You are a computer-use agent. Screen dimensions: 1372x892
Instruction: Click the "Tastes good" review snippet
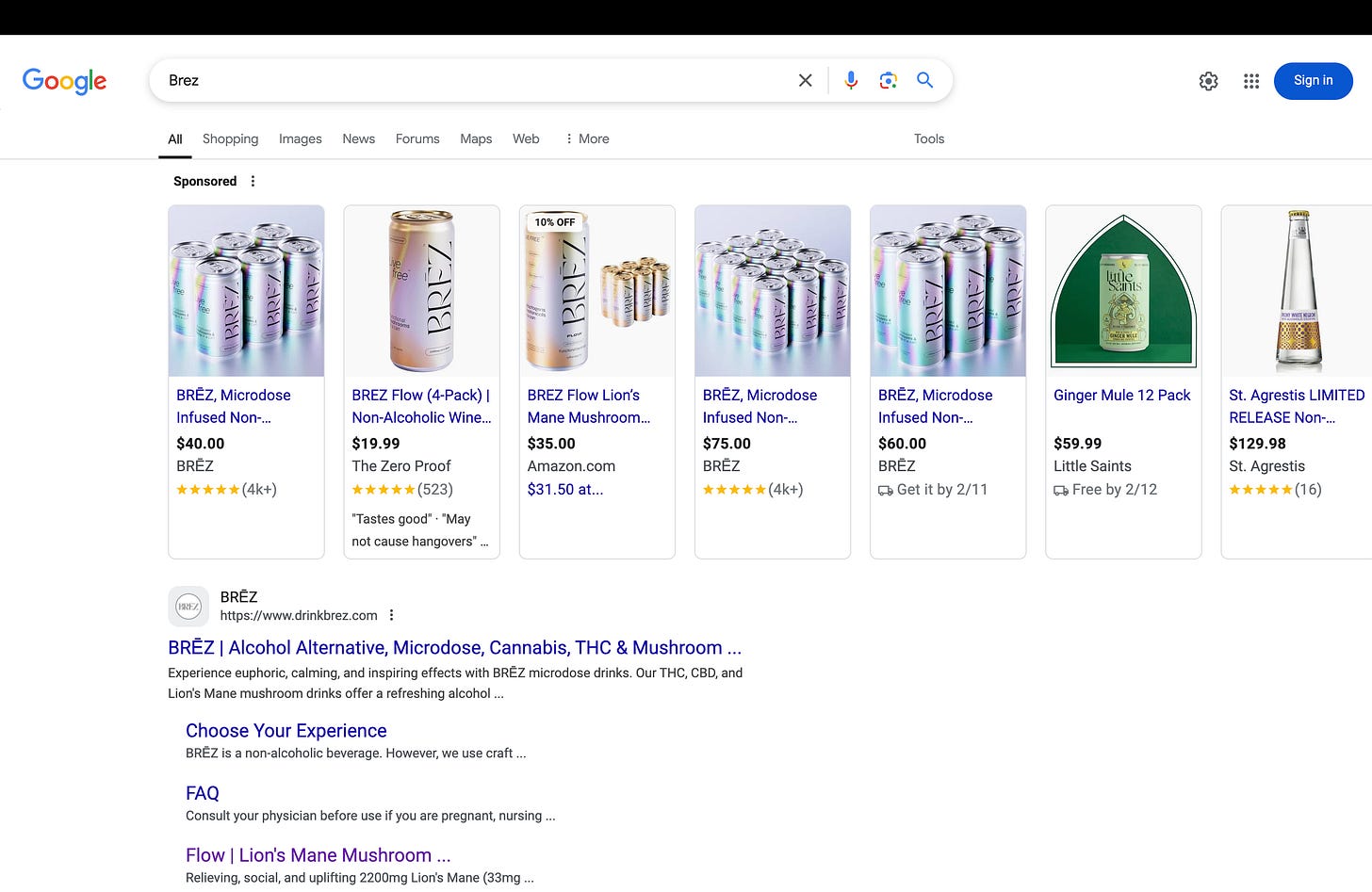(420, 530)
